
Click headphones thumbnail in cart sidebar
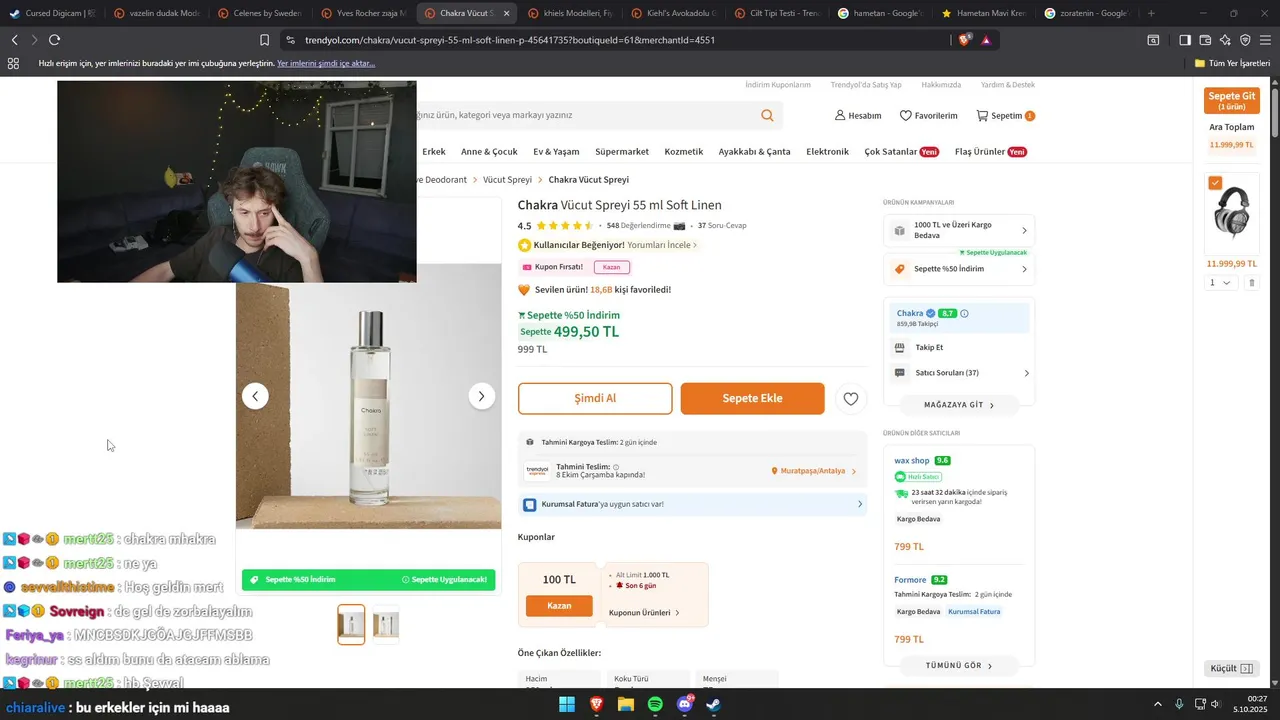pyautogui.click(x=1232, y=212)
